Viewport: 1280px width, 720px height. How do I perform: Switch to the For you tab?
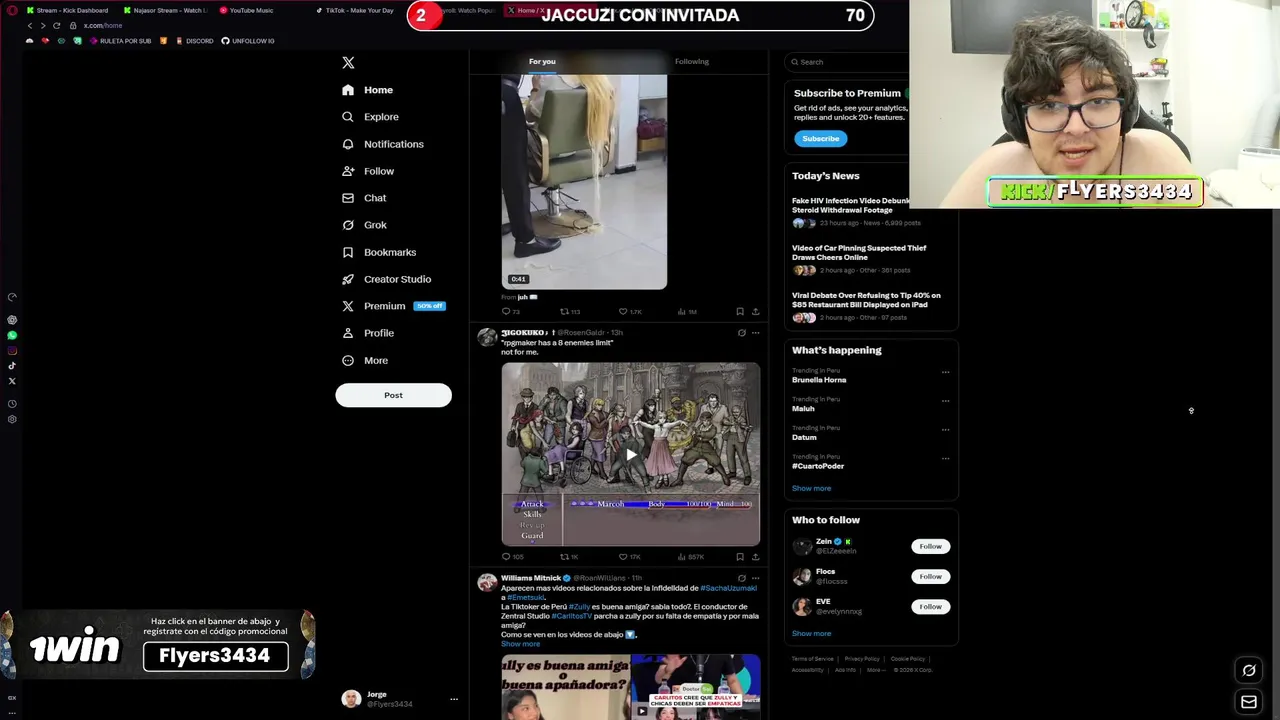542,62
